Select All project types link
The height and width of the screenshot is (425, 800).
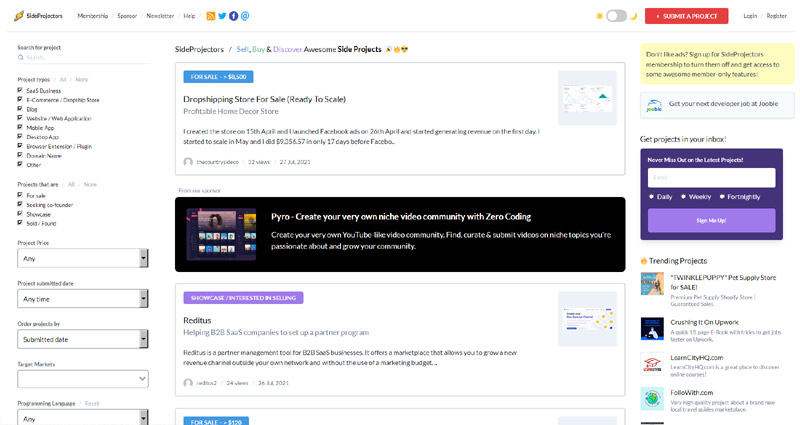point(63,80)
